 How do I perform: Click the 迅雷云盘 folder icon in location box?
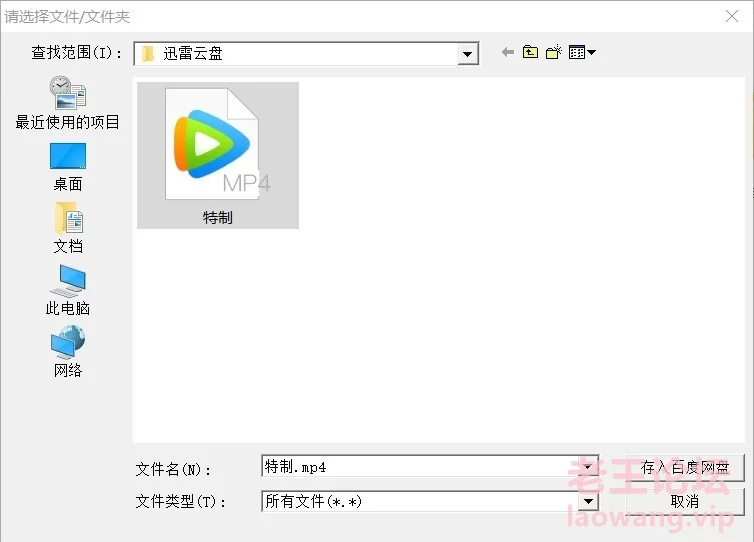point(148,53)
